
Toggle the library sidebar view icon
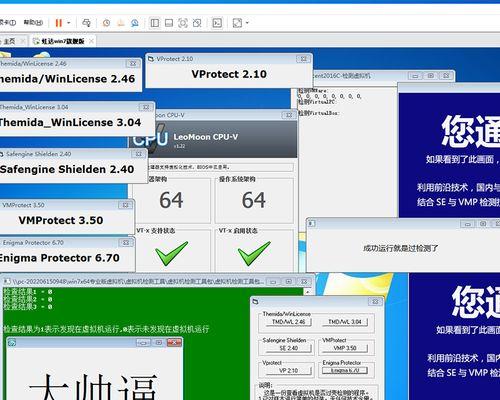[x=155, y=23]
